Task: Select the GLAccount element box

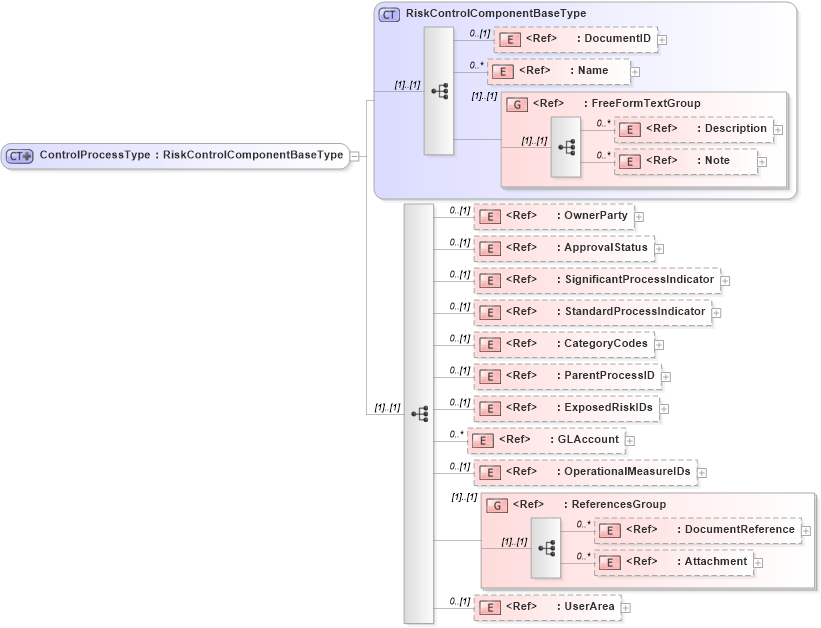Action: [545, 440]
